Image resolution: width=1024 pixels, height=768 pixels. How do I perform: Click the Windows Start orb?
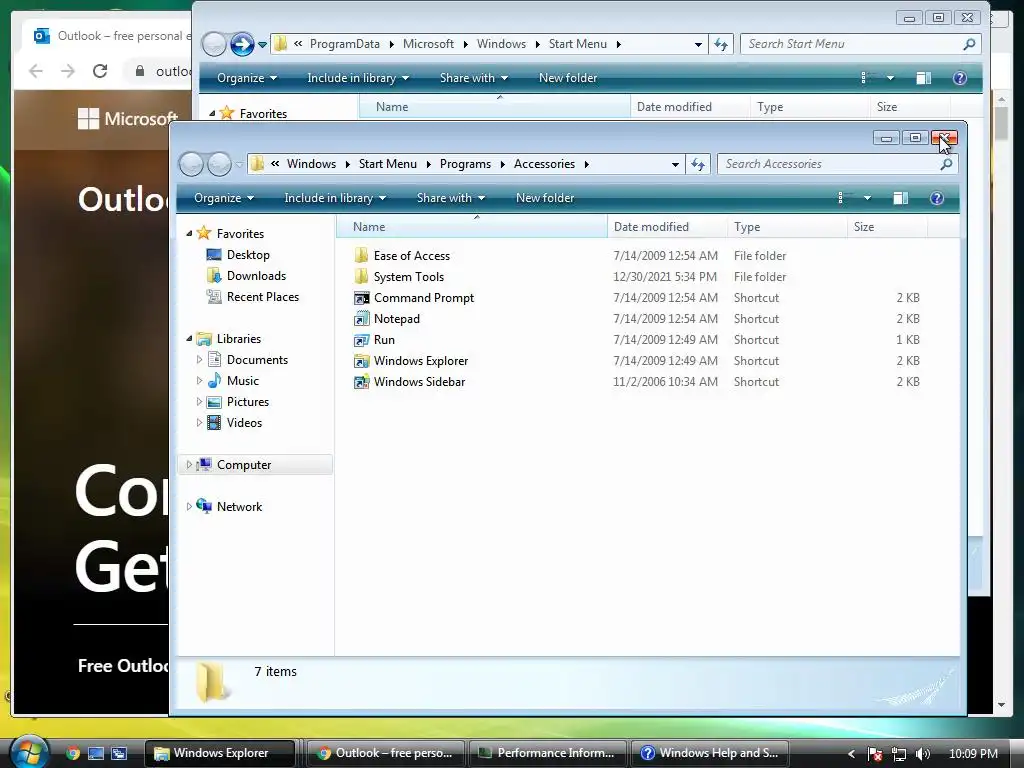(29, 752)
